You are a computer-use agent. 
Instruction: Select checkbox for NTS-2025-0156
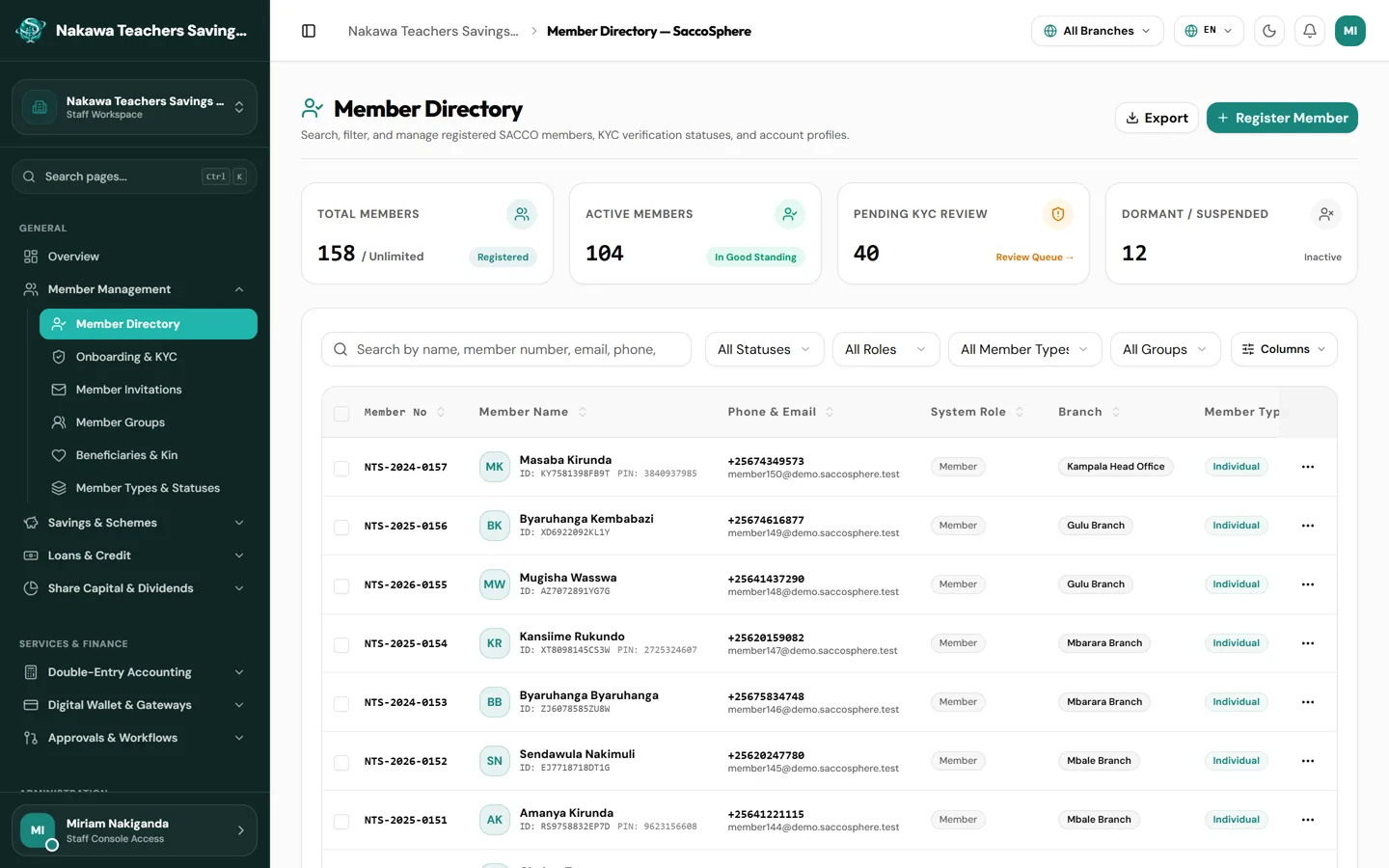pyautogui.click(x=341, y=528)
